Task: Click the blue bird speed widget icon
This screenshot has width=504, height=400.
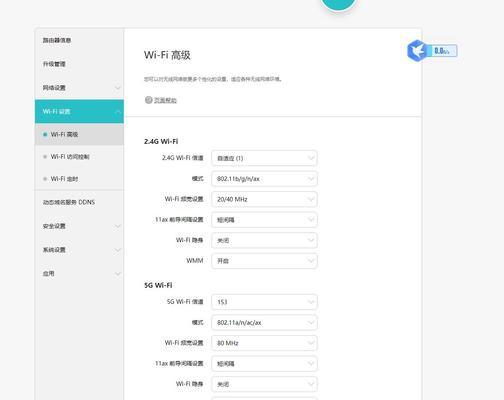Action: 417,51
